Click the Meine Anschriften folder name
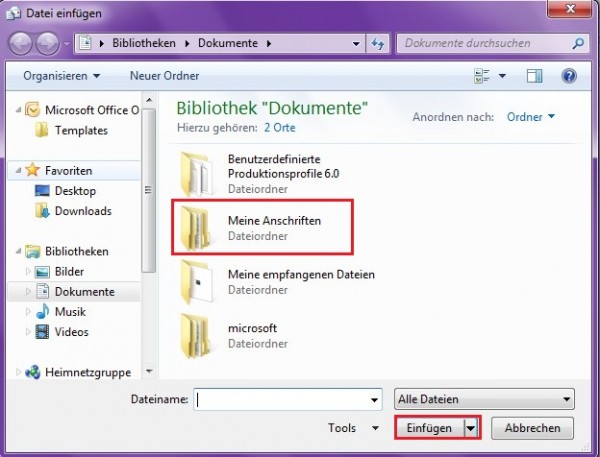Screen dimensions: 600x457 coord(274,221)
